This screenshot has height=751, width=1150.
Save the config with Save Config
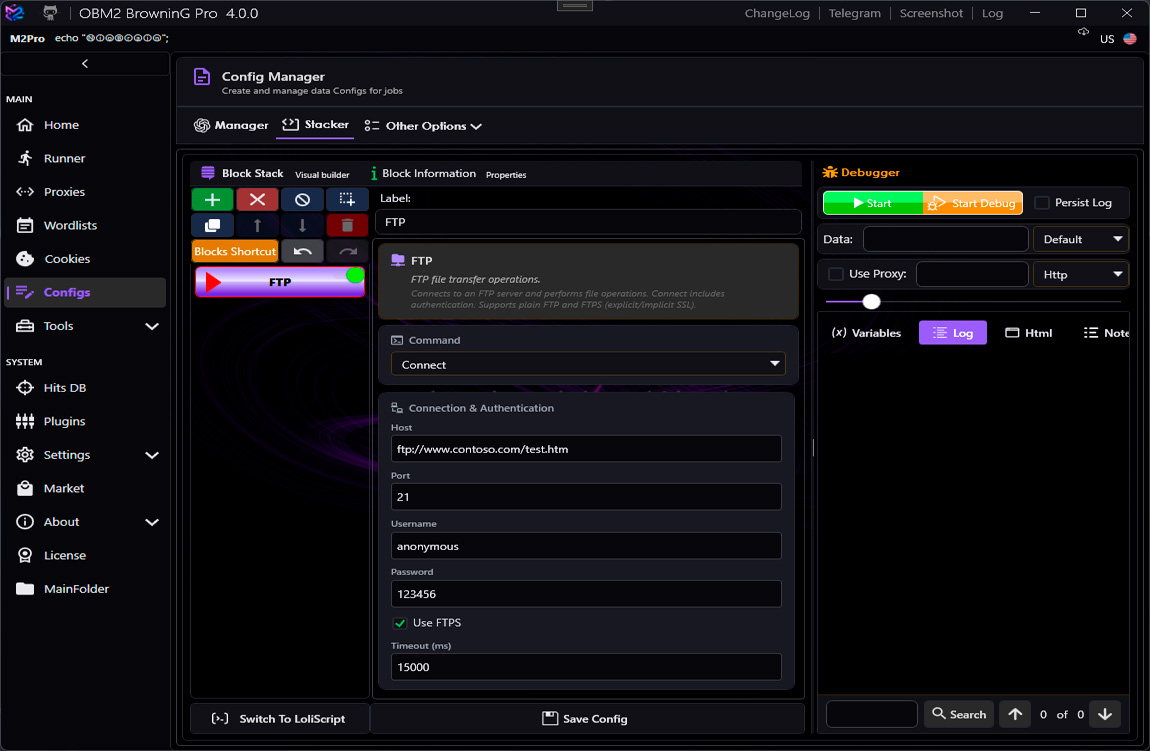click(585, 719)
